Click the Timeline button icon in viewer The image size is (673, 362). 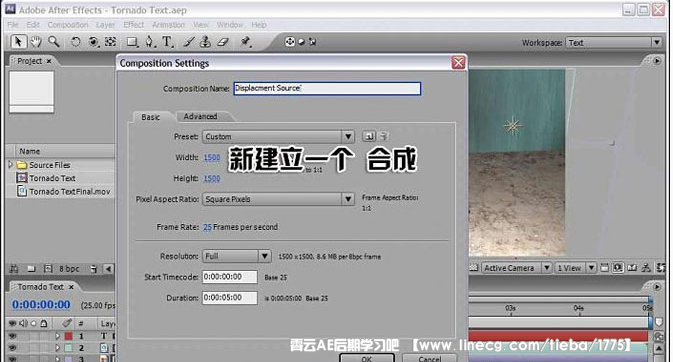(632, 268)
